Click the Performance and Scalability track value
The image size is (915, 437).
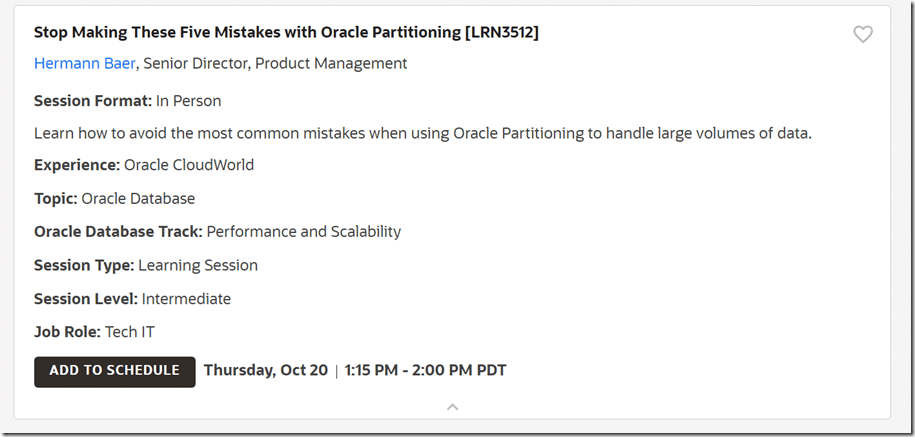304,232
